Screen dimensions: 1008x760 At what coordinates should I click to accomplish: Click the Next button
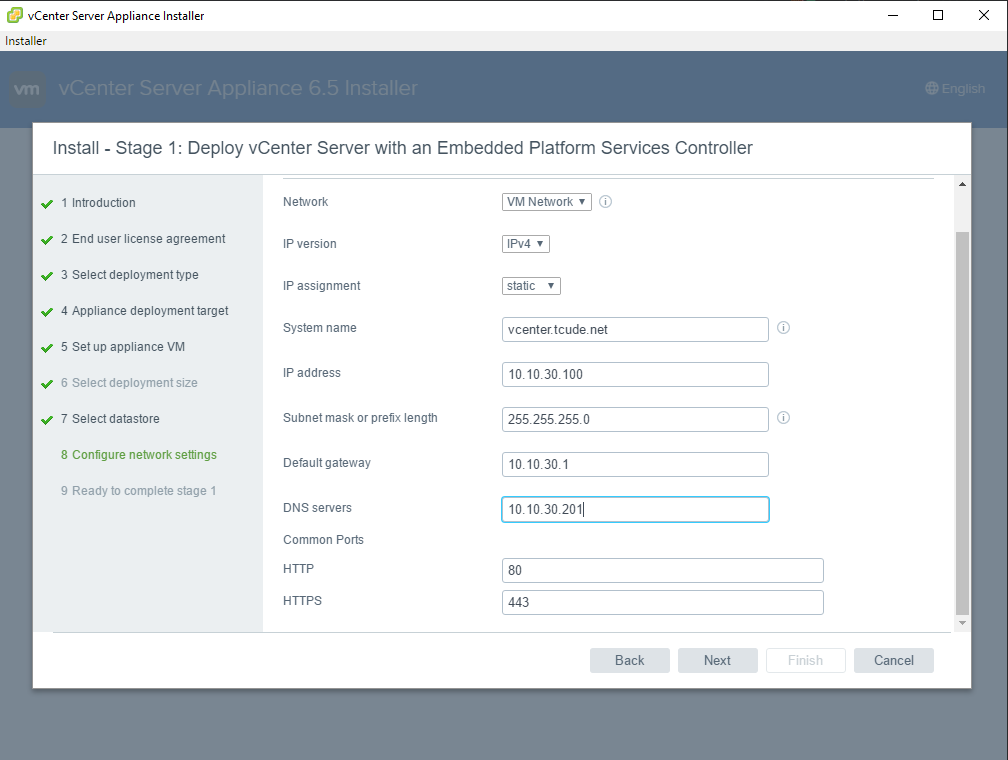(717, 660)
